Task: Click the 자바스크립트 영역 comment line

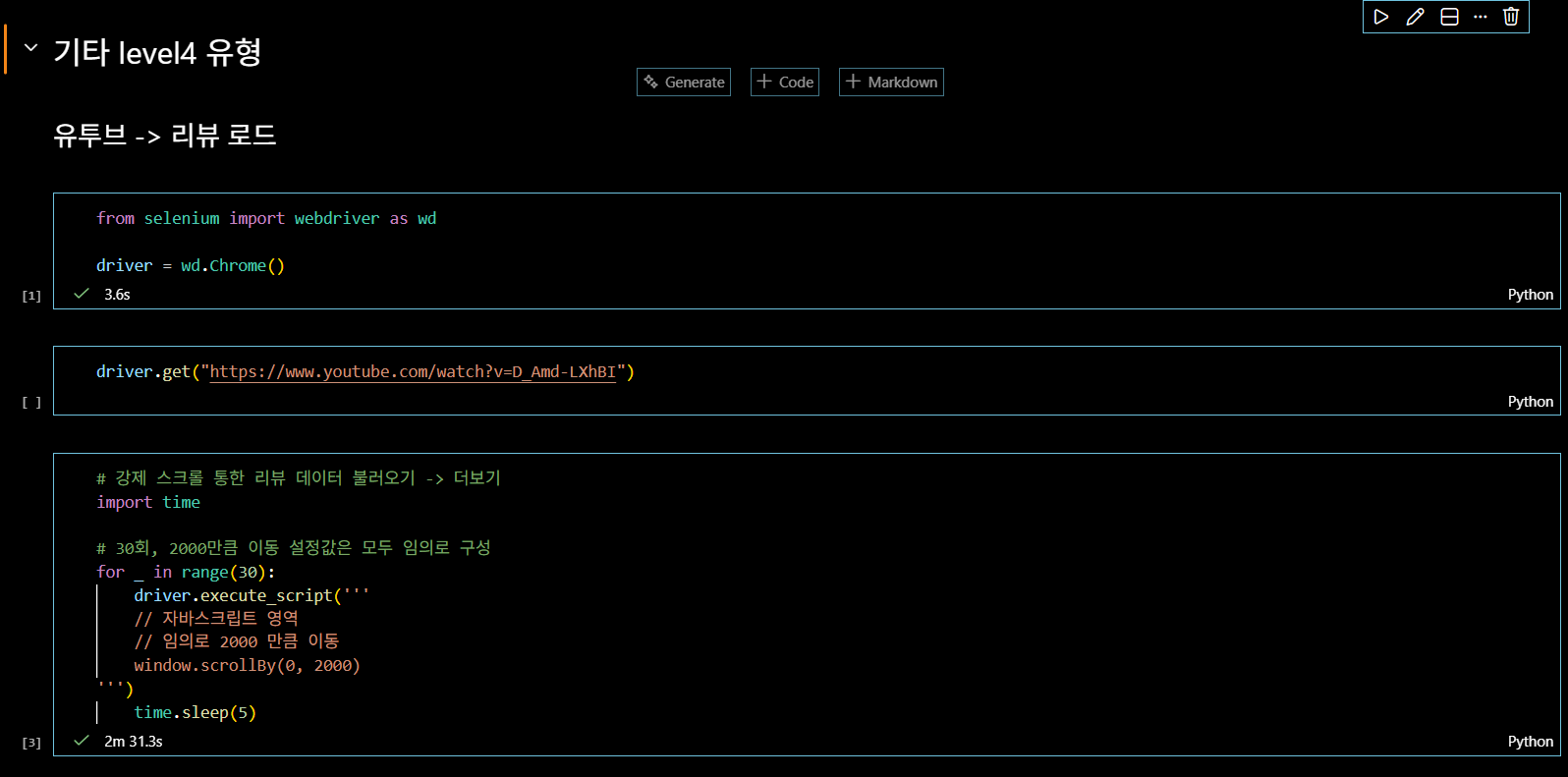Action: click(216, 618)
